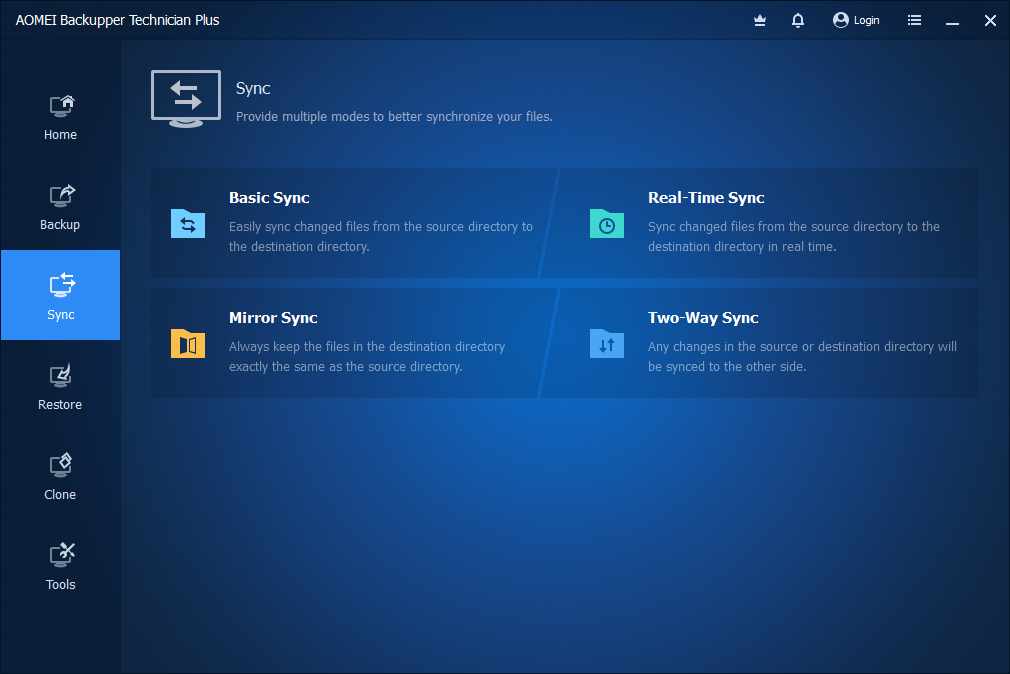Open the main menu list icon

click(914, 20)
